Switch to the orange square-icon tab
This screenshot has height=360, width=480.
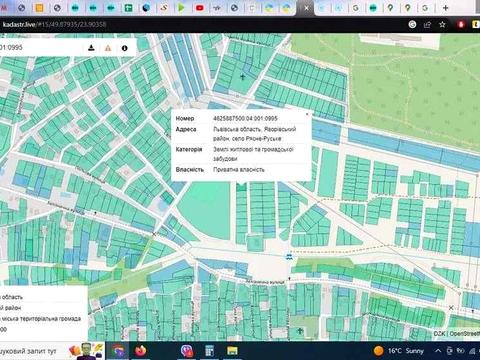39,8
